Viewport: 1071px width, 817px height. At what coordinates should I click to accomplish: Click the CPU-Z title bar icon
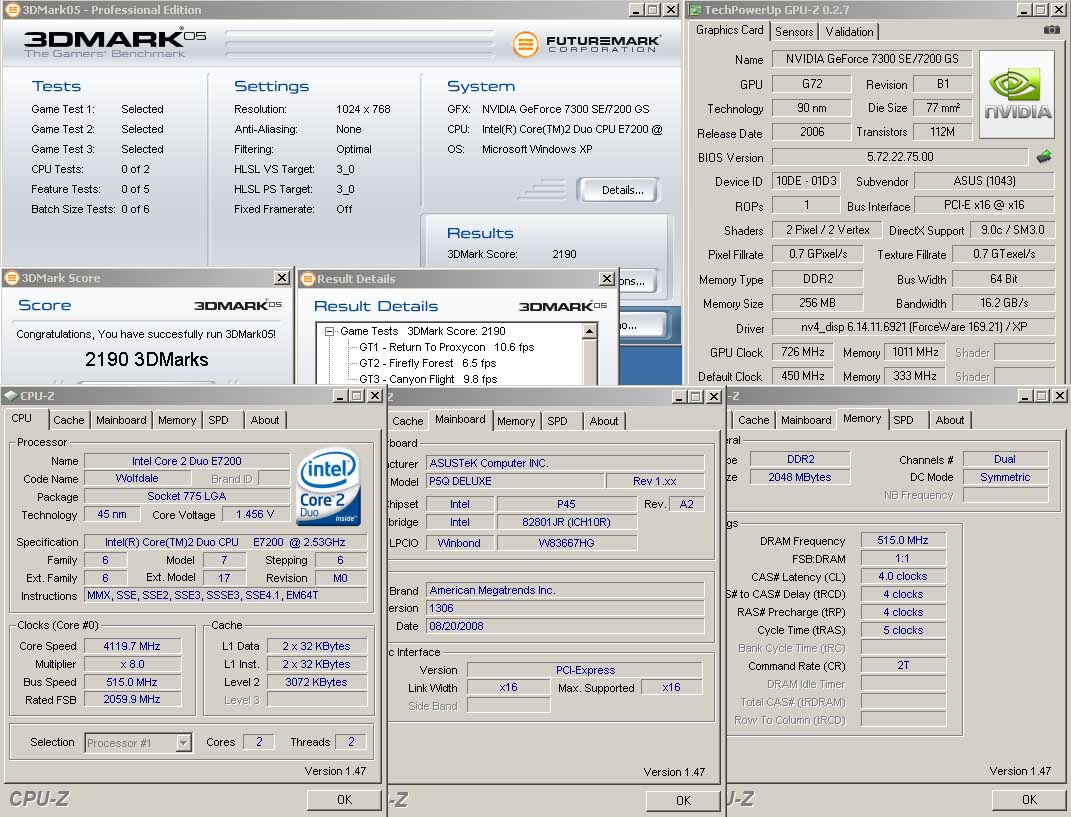pyautogui.click(x=10, y=396)
